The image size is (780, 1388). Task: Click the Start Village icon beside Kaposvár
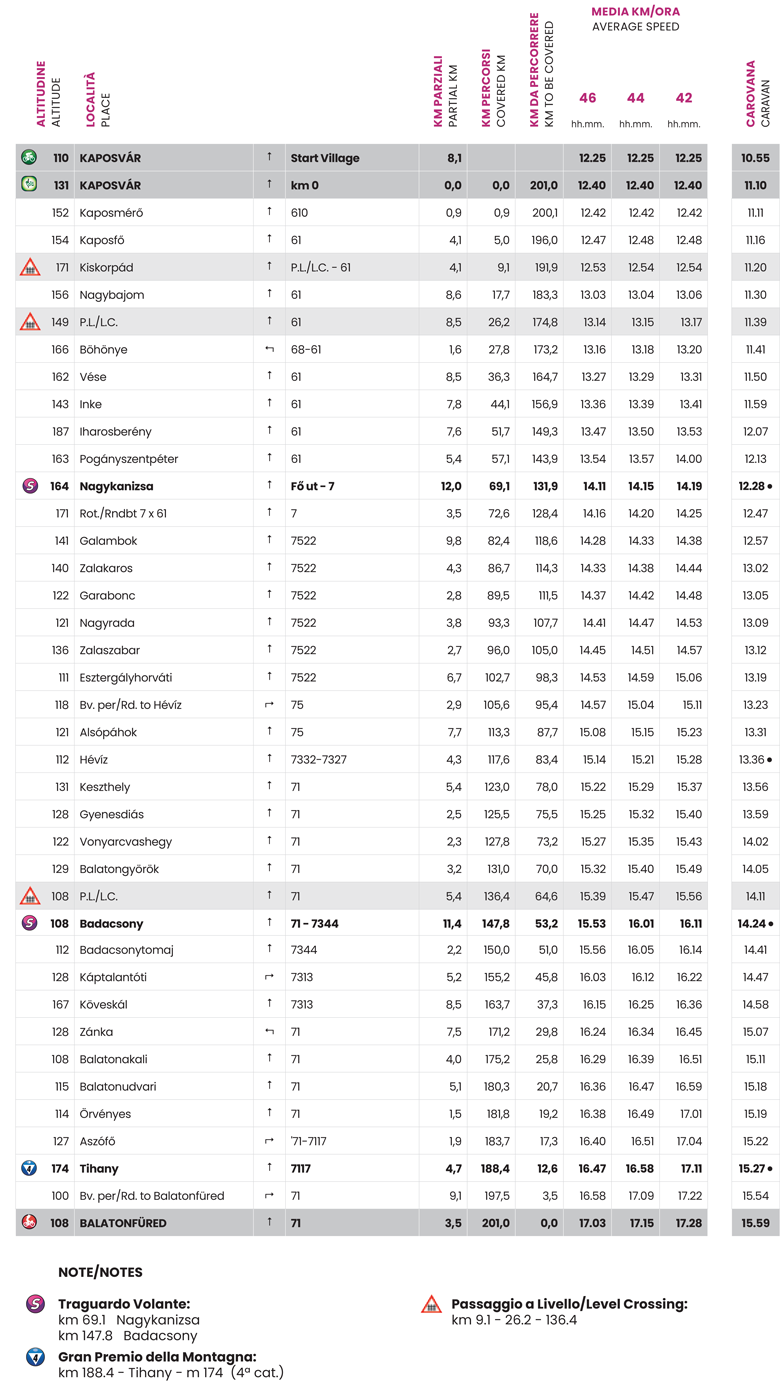click(29, 158)
